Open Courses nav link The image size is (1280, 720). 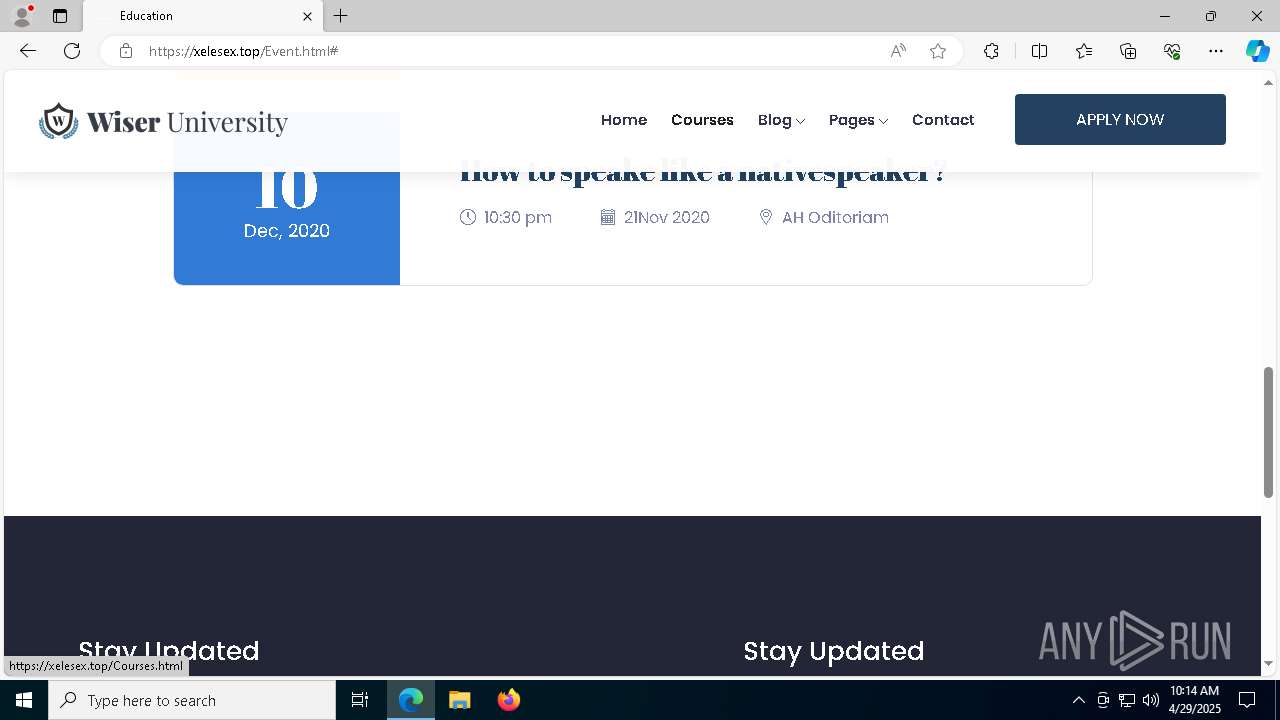tap(702, 120)
